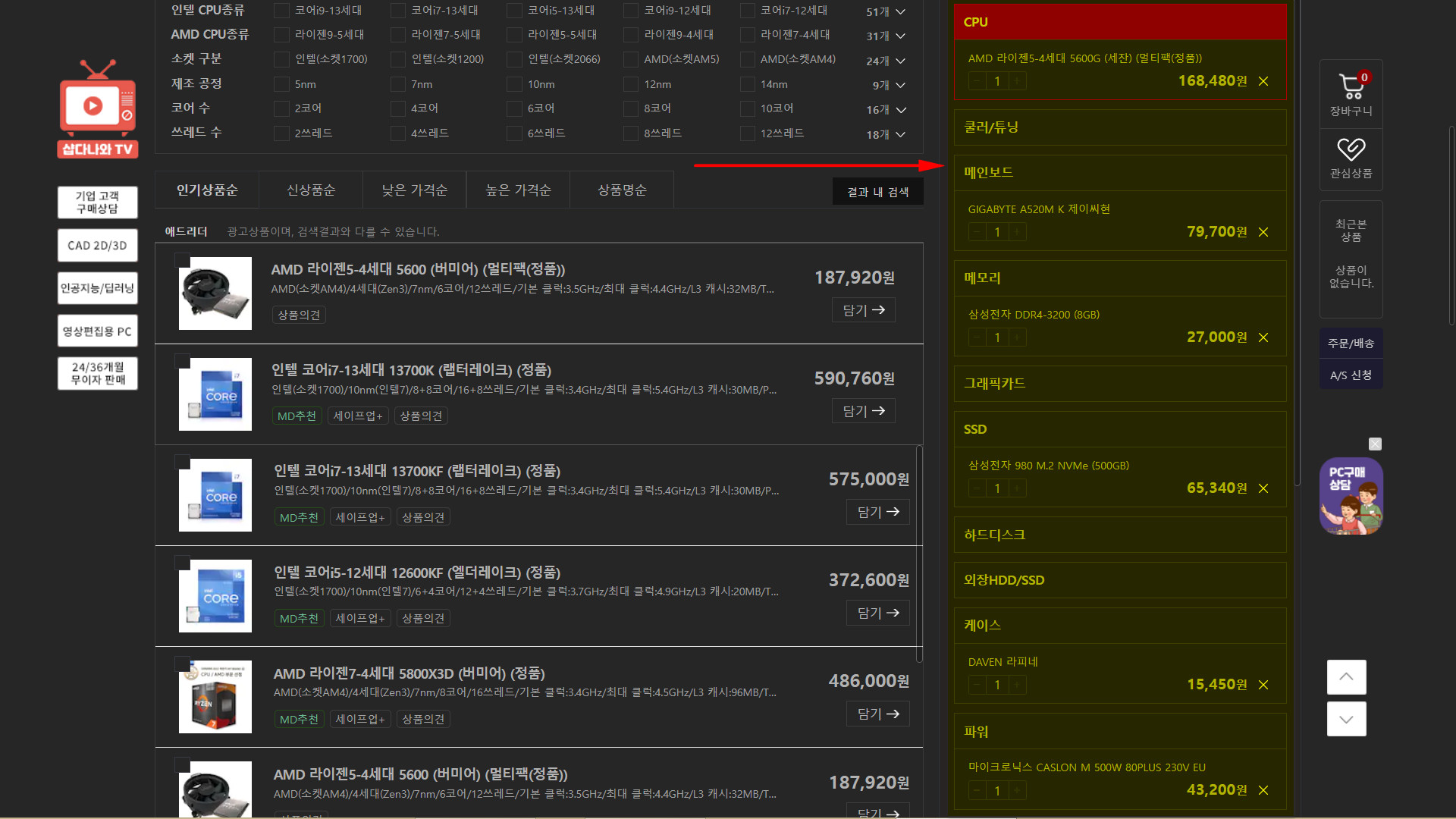The image size is (1456, 819).
Task: Click the 결과 내 검색 button
Action: pyautogui.click(x=877, y=192)
